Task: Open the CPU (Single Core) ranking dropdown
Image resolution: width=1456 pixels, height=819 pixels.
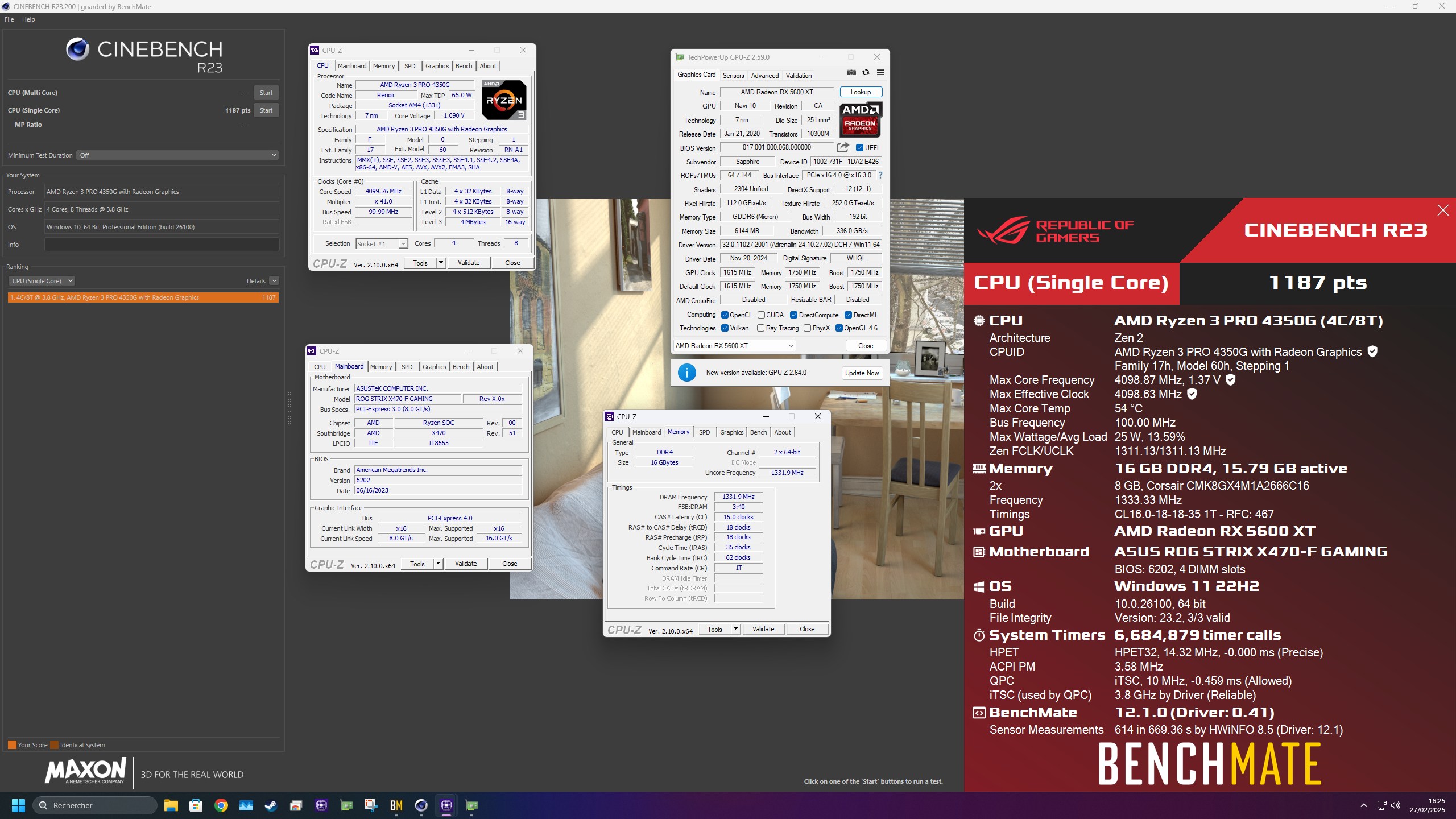Action: 42,281
